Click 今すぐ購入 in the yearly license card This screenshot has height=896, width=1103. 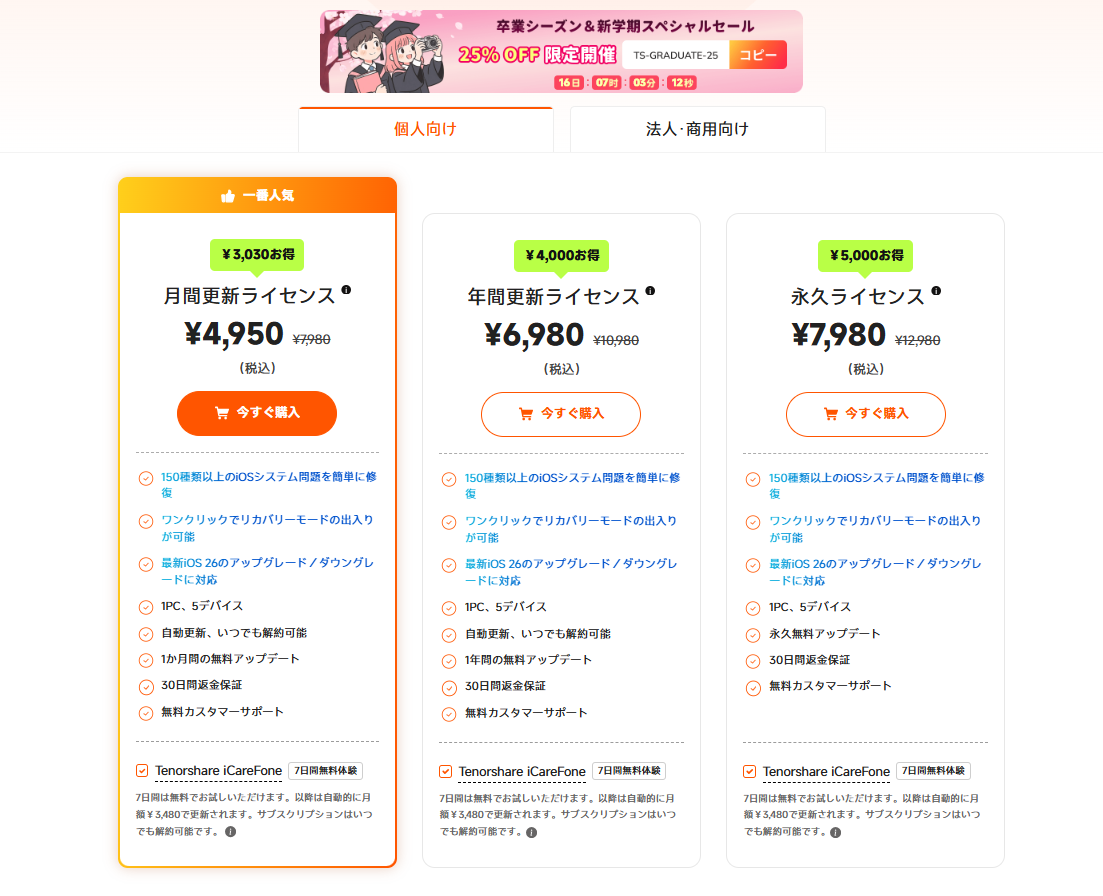coord(560,413)
